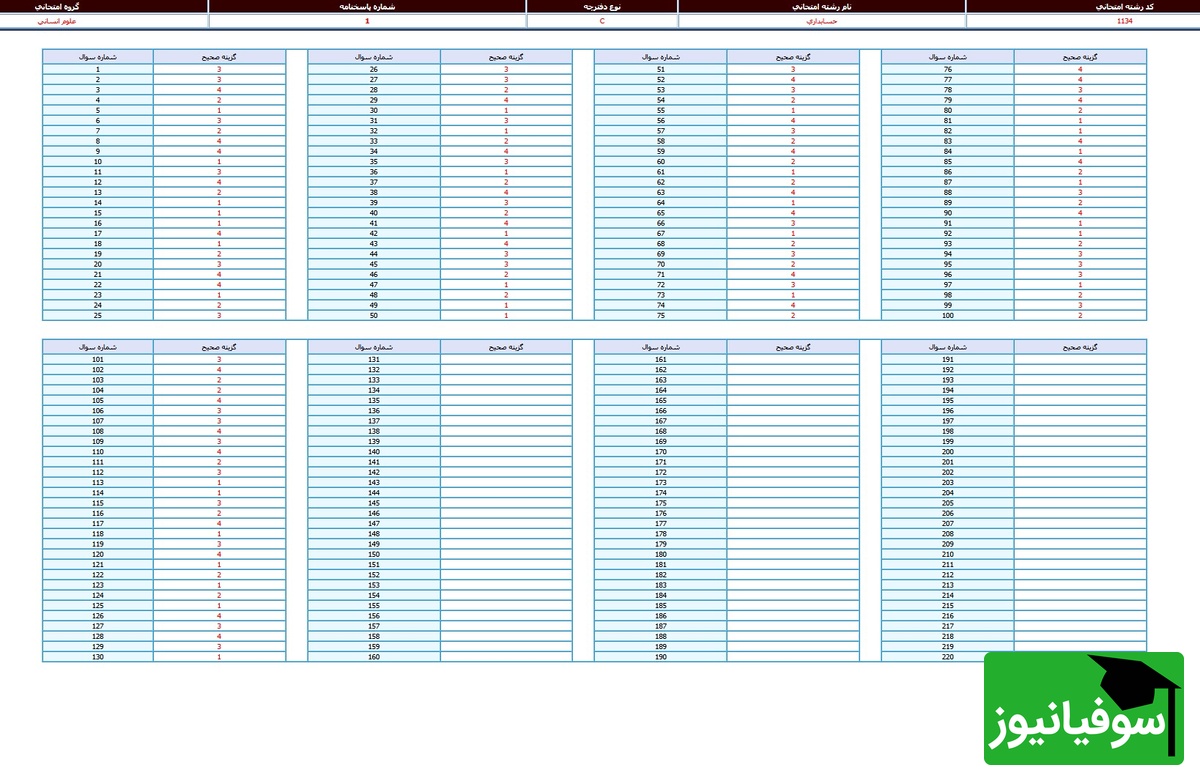1200x781 pixels.
Task: Click the گروه امتحانی header cell
Action: coord(104,6)
